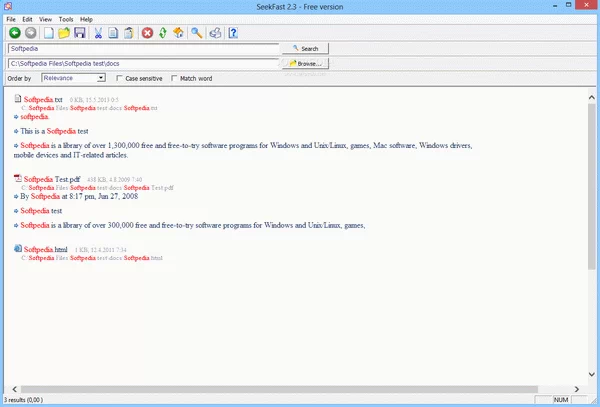The width and height of the screenshot is (600, 407).
Task: Click the gray Forward arrow icon
Action: click(x=31, y=33)
